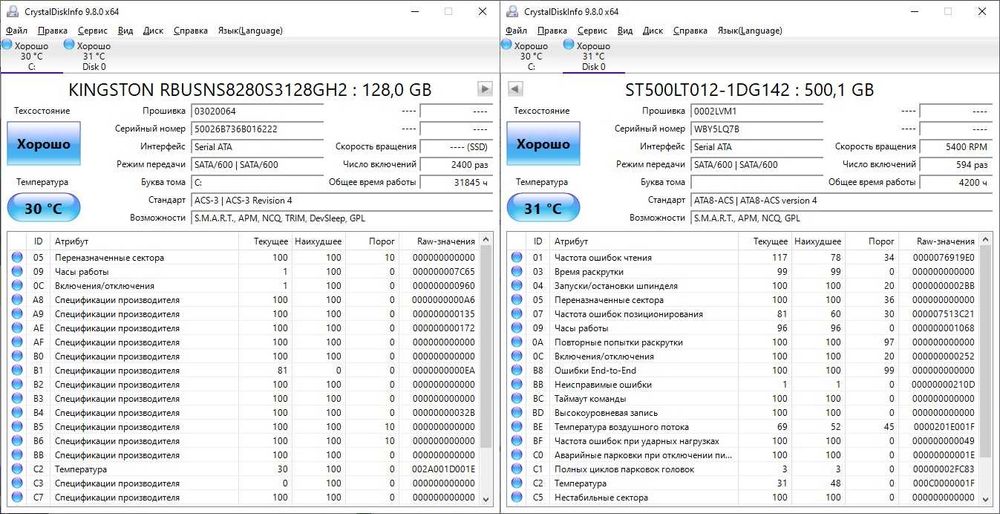Click status icon of Частота ошибок позиционирования row
This screenshot has height=514, width=1000.
(517, 314)
